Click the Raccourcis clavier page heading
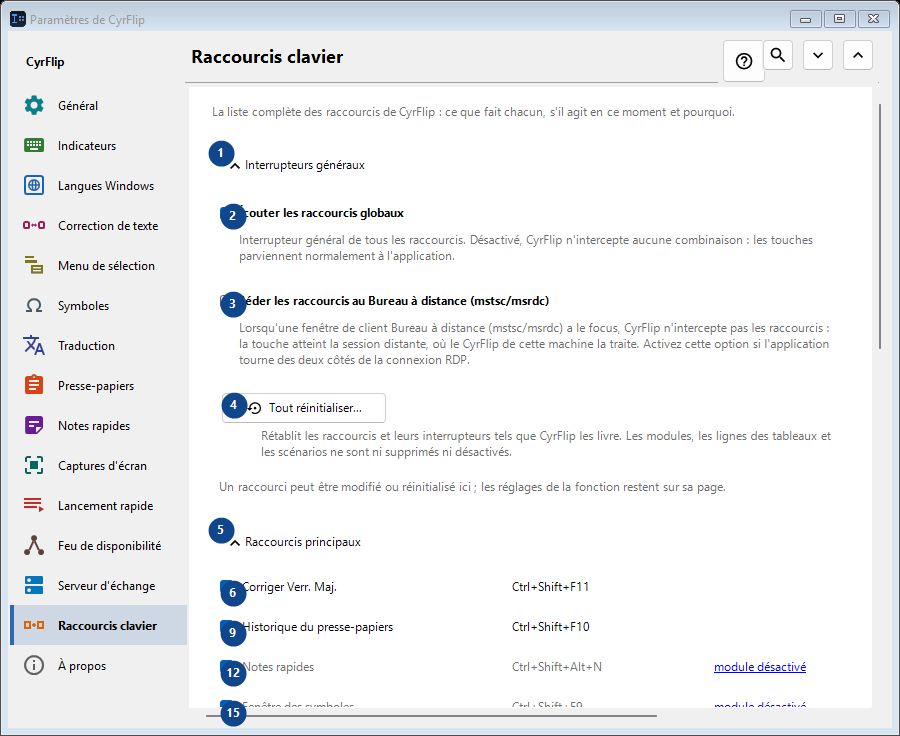This screenshot has width=900, height=736. pos(267,57)
